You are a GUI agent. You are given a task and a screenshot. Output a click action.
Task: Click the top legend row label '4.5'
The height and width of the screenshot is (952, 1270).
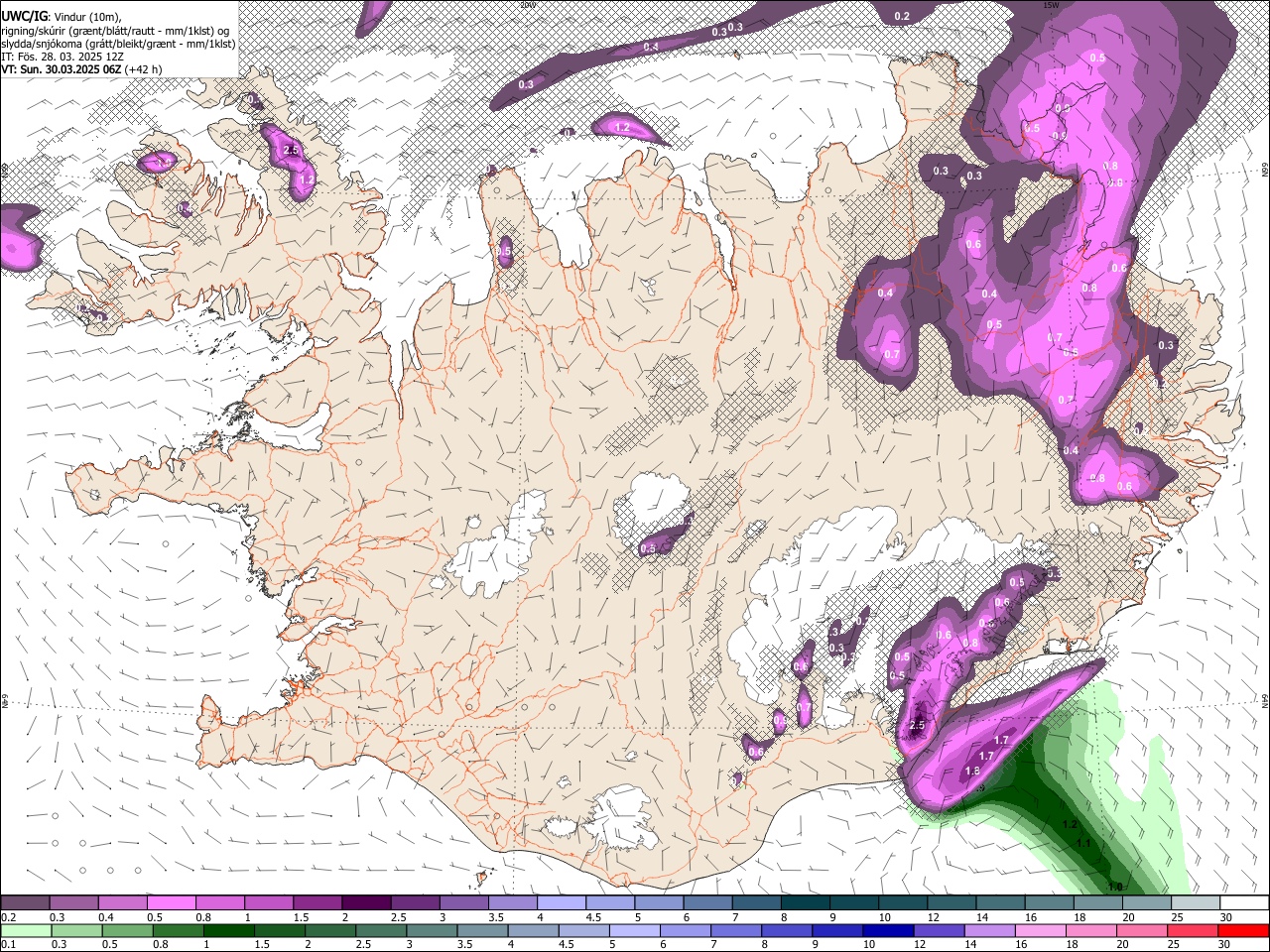593,917
